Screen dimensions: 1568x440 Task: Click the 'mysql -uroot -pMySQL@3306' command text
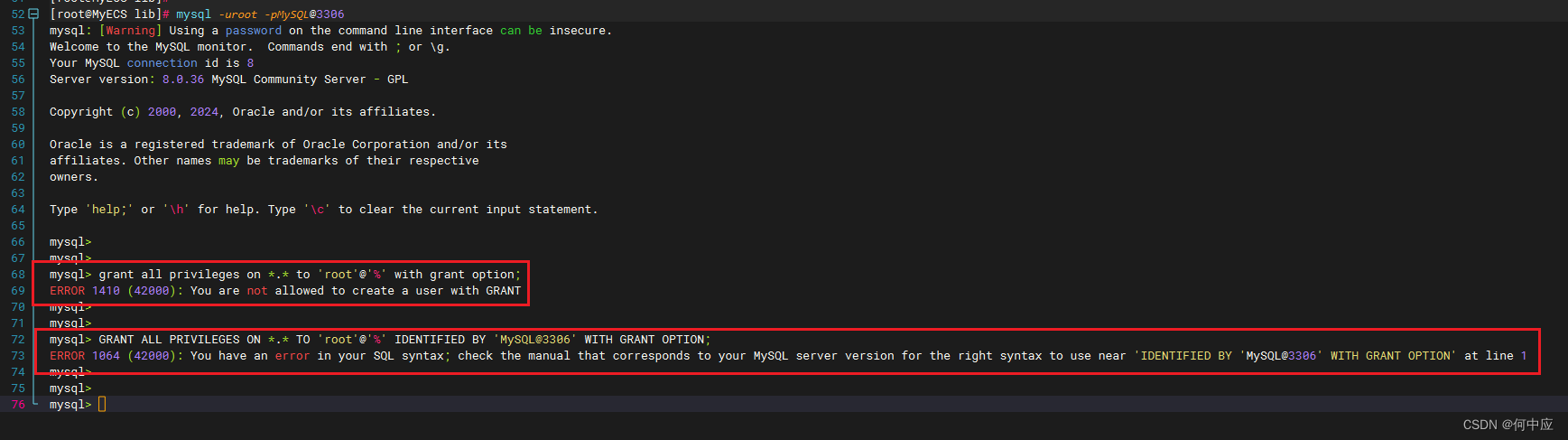(260, 14)
